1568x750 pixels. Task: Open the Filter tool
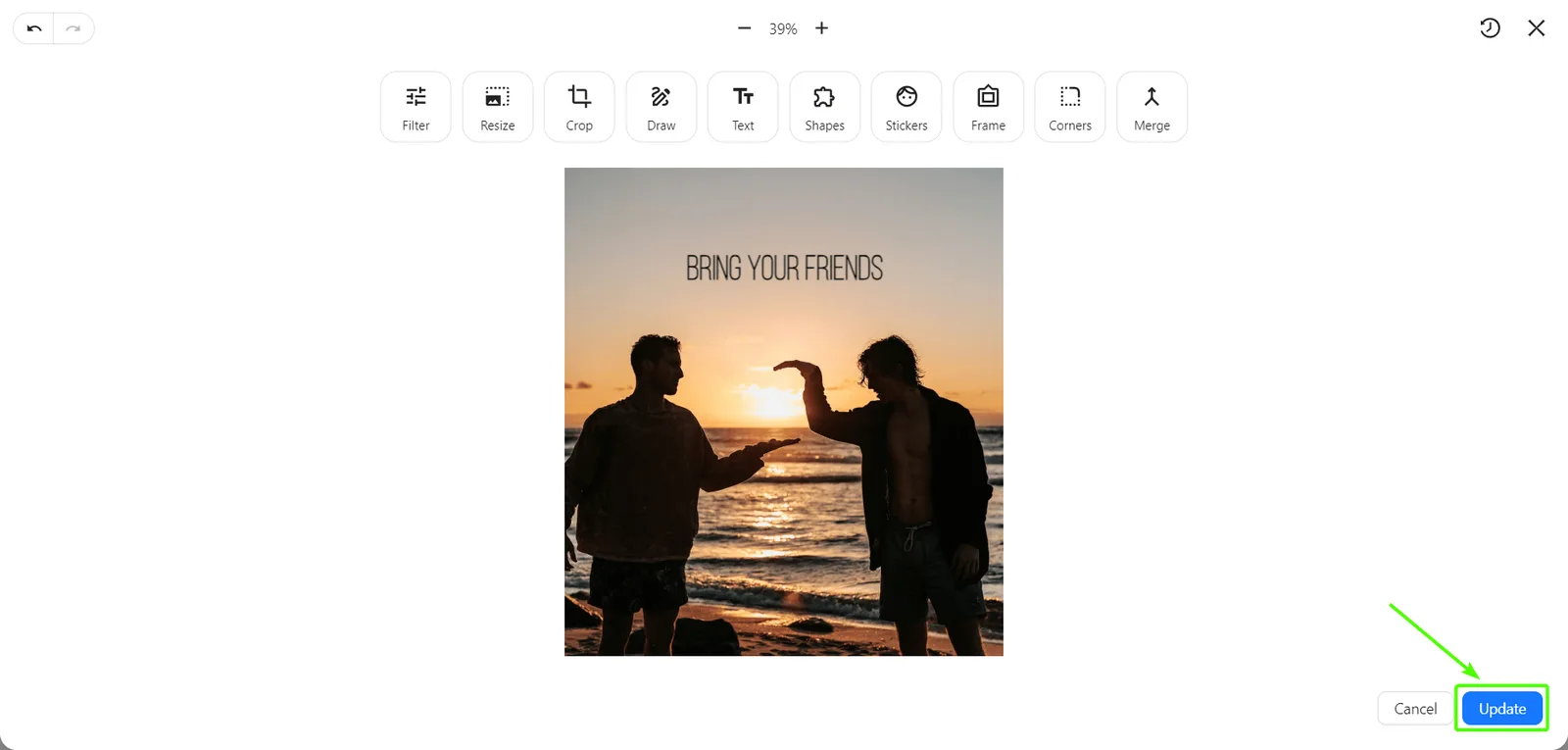pos(416,107)
